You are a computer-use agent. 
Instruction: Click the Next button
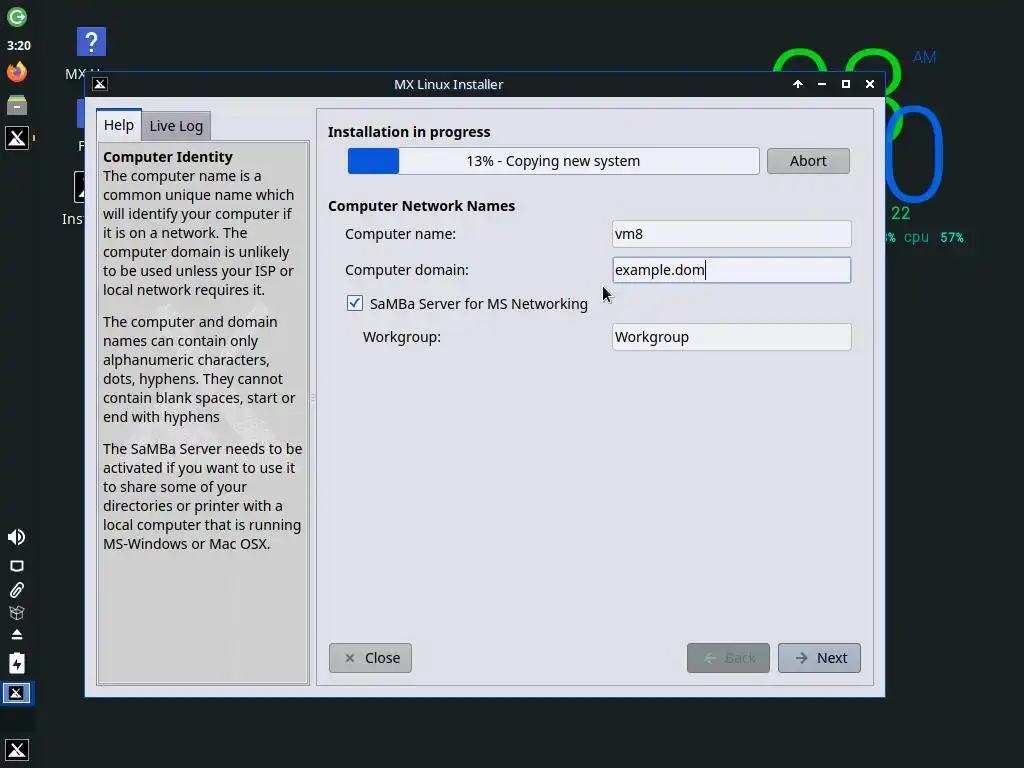pos(820,658)
